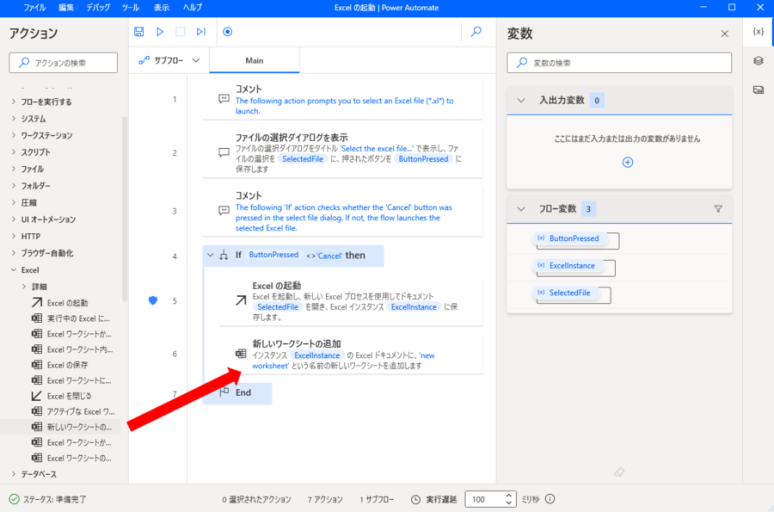
Task: Increase the run delay with up arrow
Action: (x=509, y=495)
